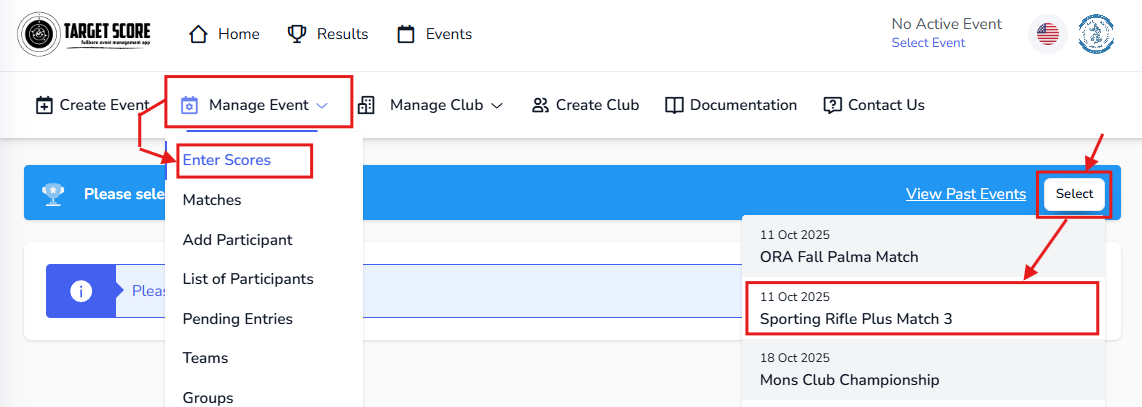Open Events in top navigation
The image size is (1142, 407).
tap(449, 34)
